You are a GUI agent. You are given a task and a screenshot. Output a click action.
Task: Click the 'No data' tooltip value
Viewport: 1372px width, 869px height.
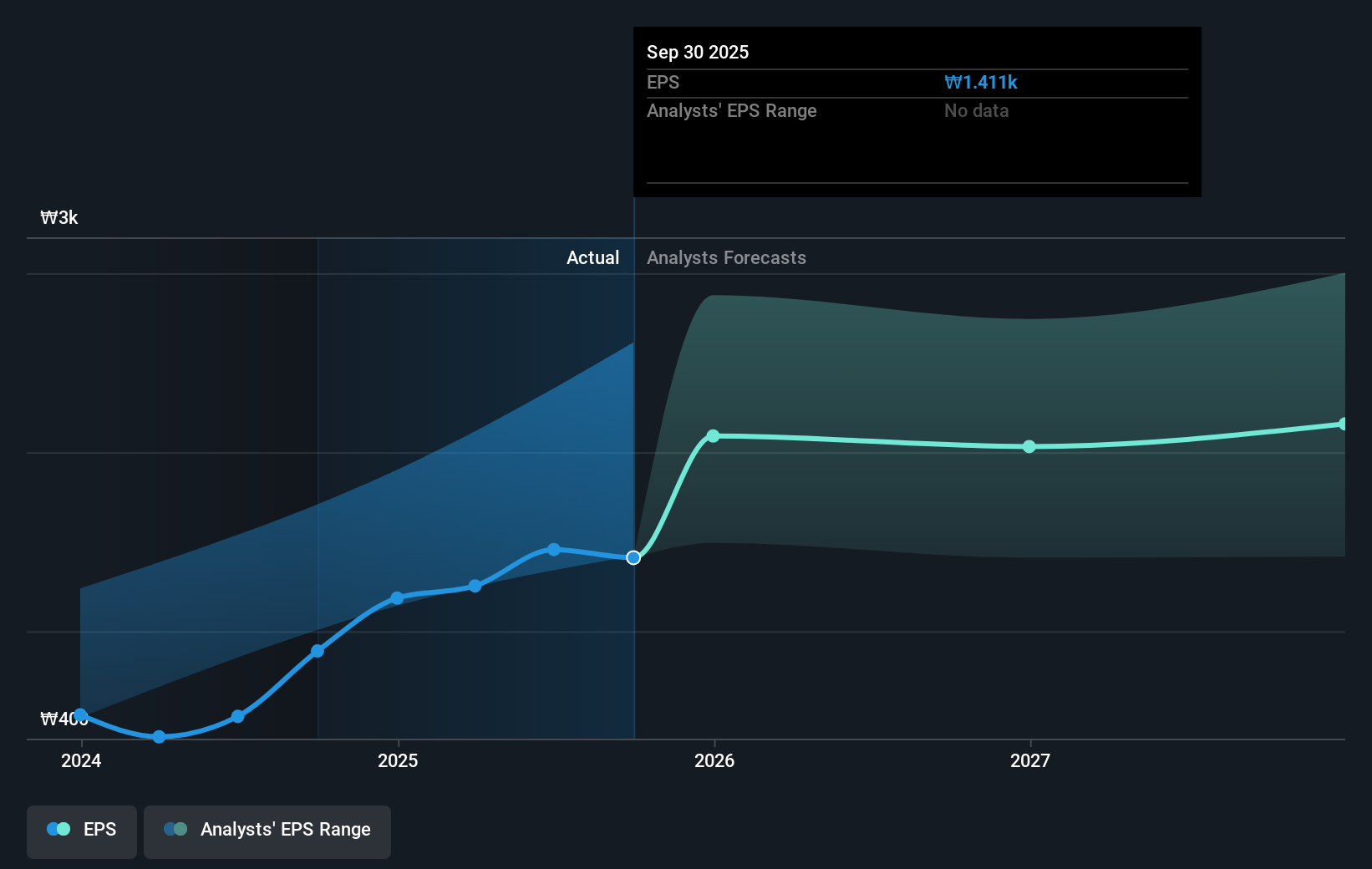(x=977, y=111)
